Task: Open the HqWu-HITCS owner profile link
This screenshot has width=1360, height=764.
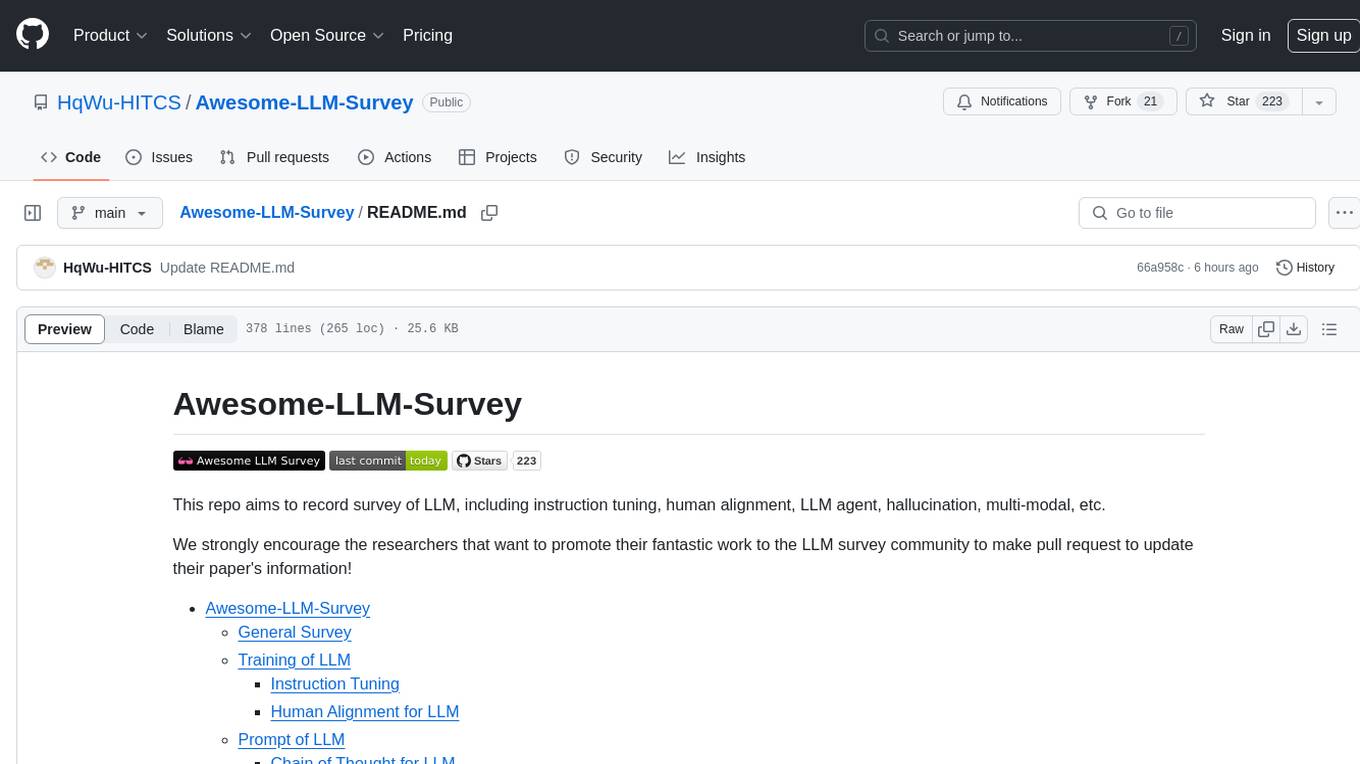Action: 119,102
